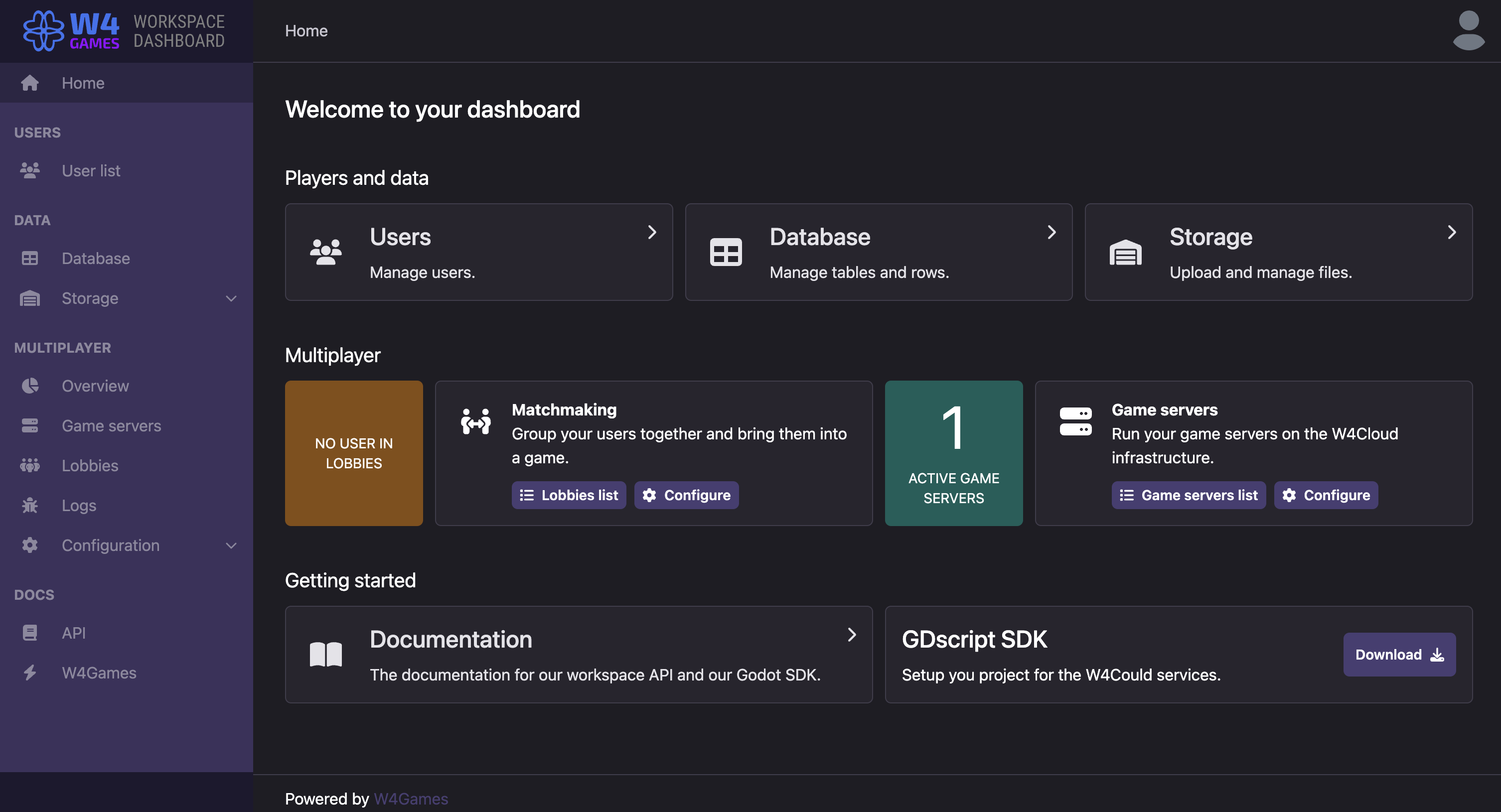1501x812 pixels.
Task: Open the API docs icon
Action: [x=30, y=633]
